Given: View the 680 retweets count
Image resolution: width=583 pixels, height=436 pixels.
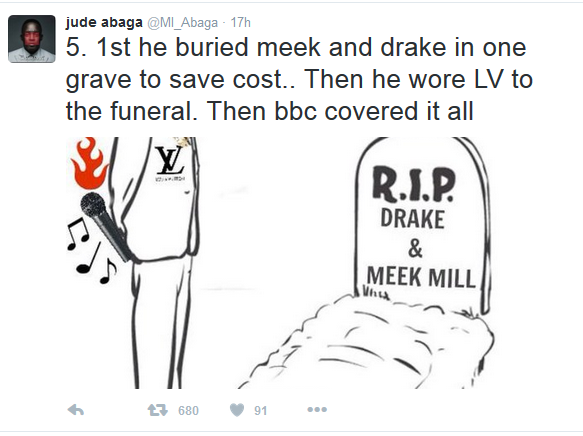Looking at the screenshot, I should [188, 410].
